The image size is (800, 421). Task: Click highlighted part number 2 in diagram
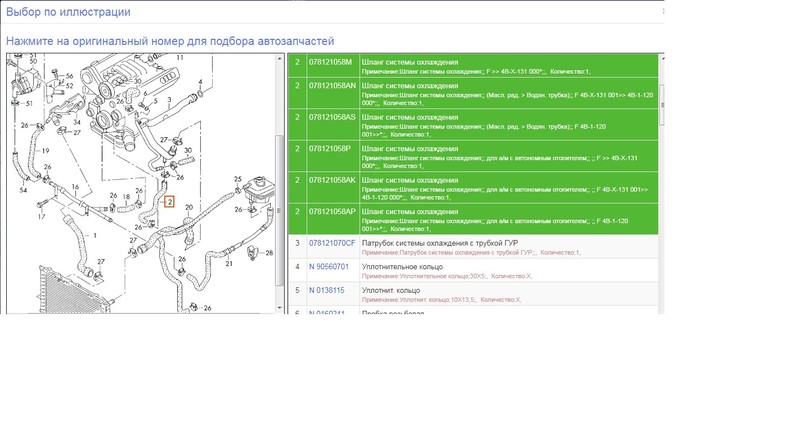pos(170,201)
